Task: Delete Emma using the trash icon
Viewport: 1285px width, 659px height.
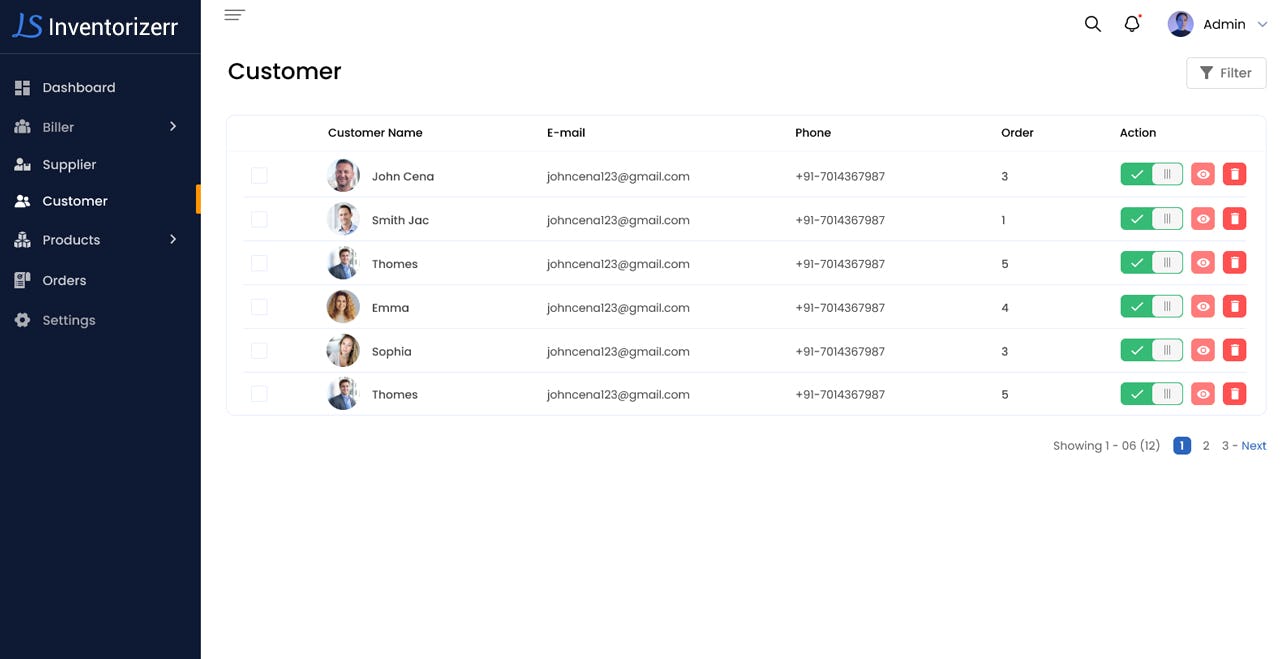Action: (1234, 305)
